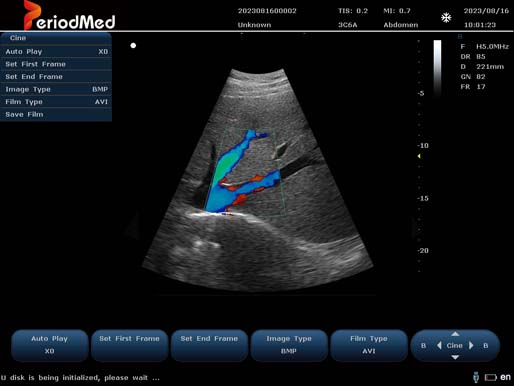Click the -20 depth scale label

point(423,250)
